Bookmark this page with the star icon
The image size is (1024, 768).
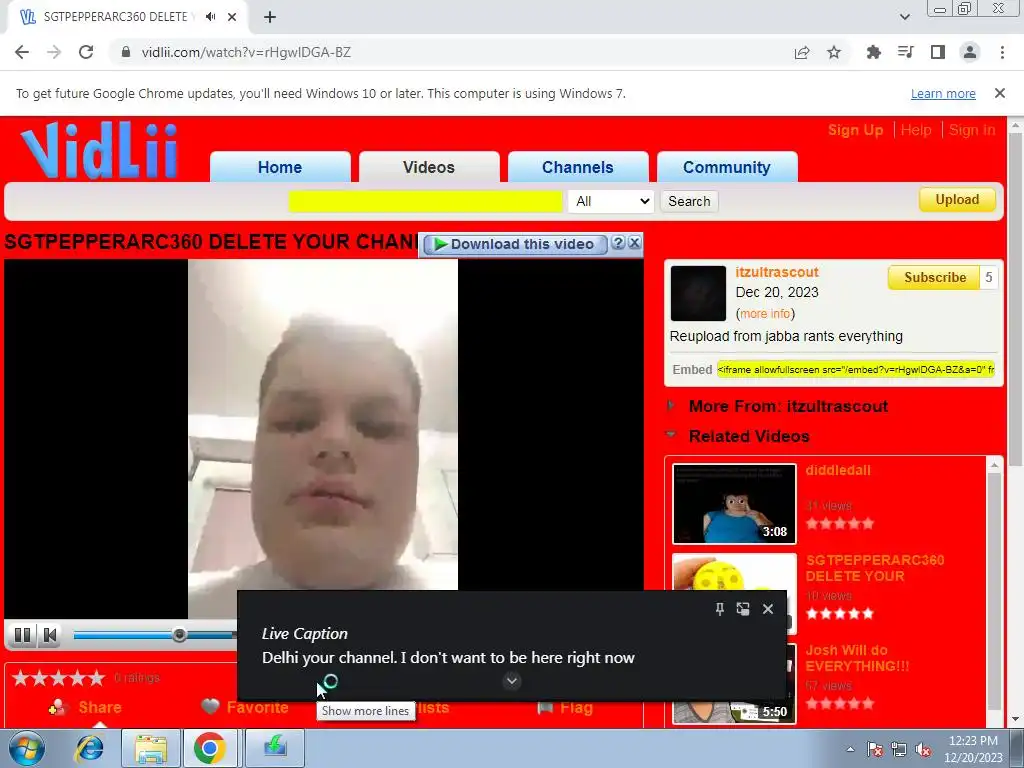click(834, 52)
